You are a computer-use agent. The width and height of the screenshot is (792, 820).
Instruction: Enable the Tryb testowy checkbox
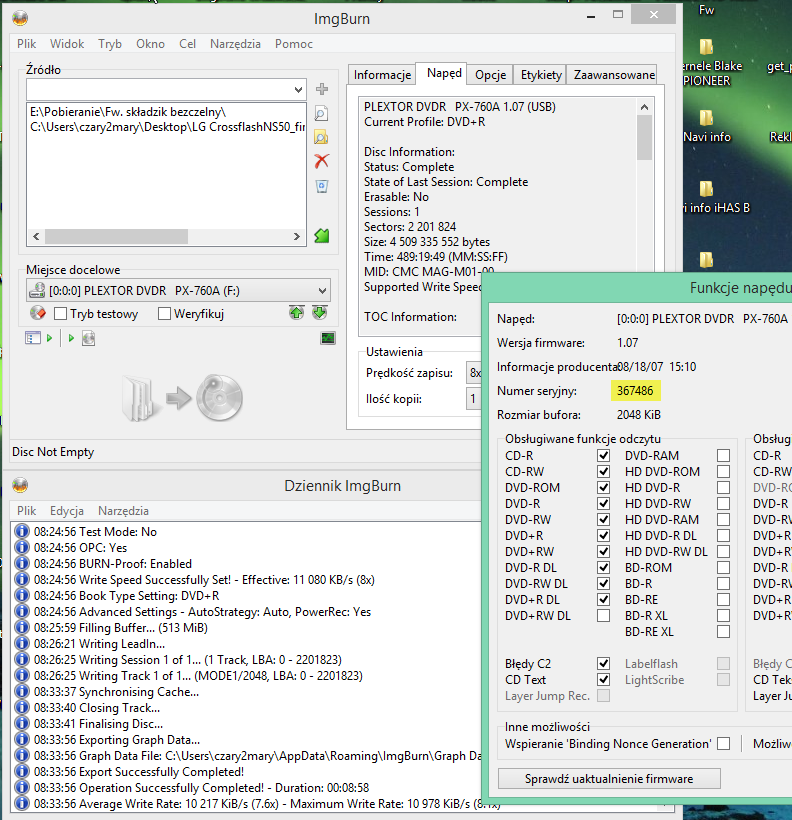[61, 314]
